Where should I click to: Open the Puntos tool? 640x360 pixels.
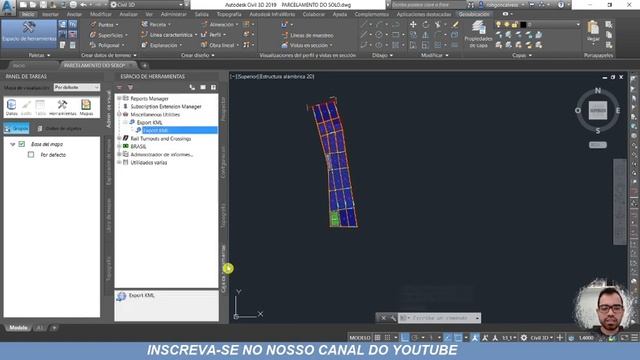[x=104, y=24]
